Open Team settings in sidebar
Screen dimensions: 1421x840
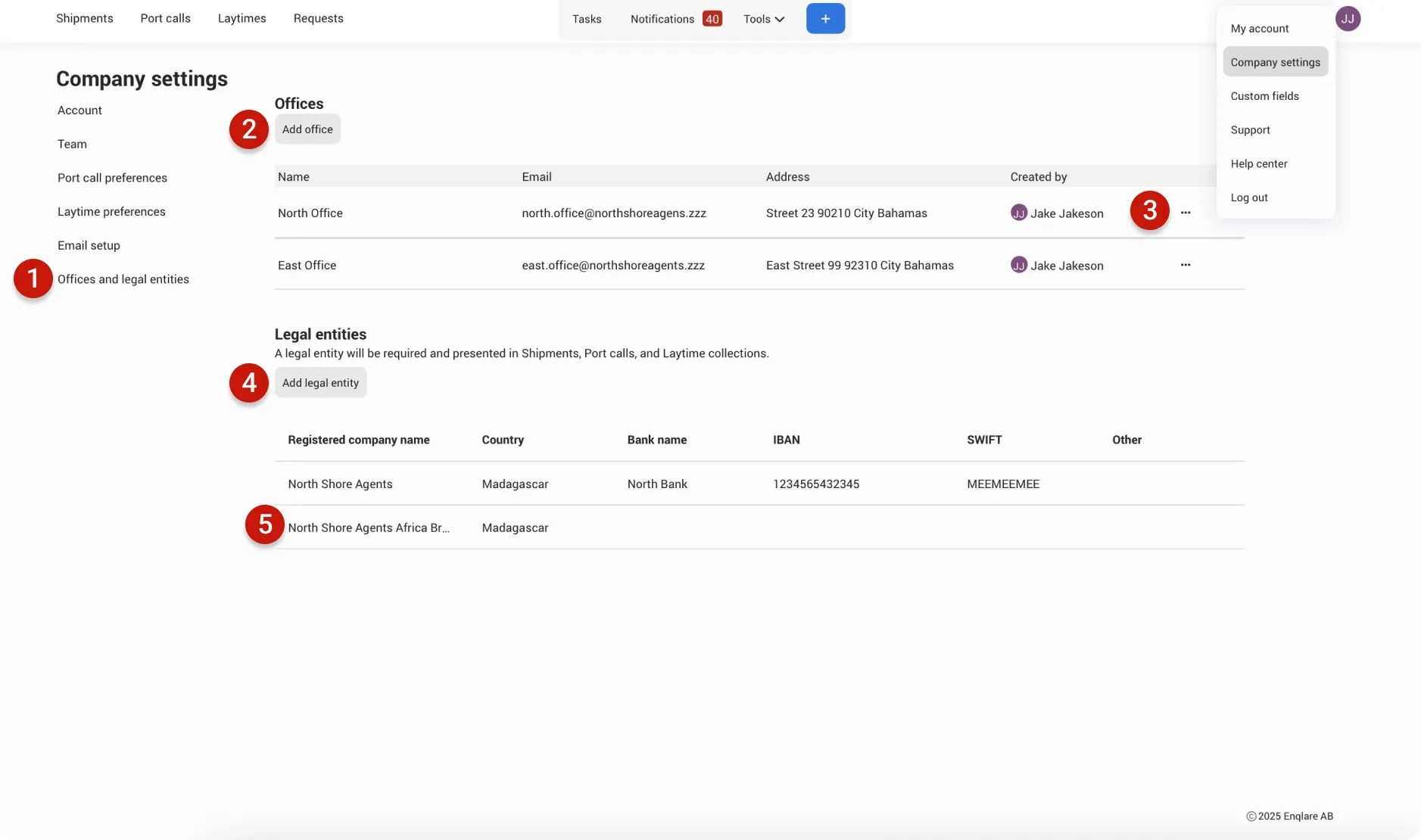tap(72, 144)
